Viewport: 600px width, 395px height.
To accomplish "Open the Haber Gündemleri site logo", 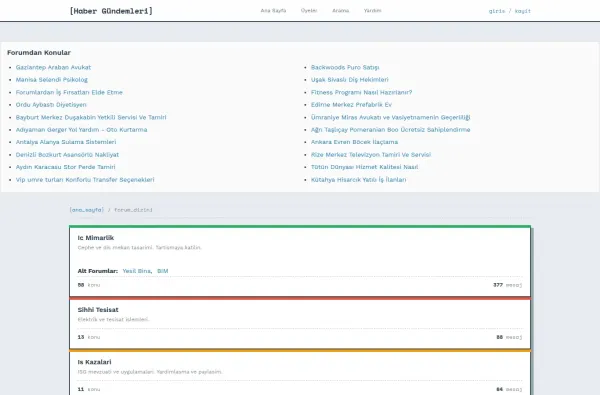I will pos(111,11).
